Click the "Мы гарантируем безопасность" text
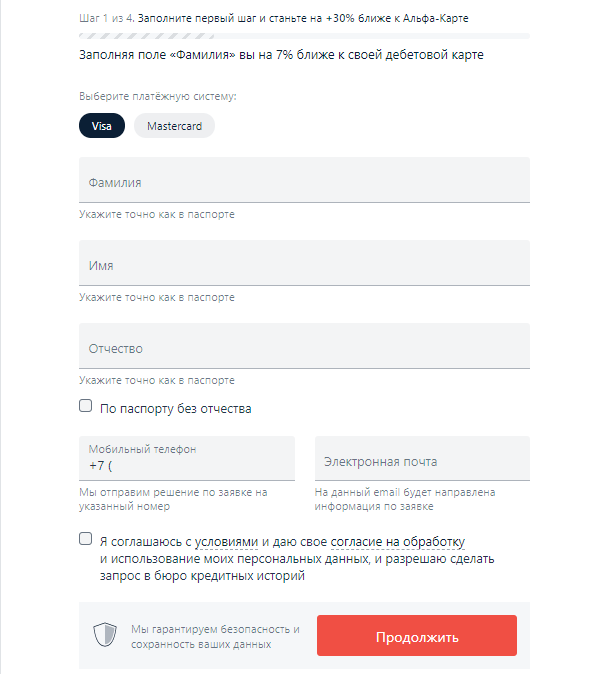This screenshot has height=674, width=607. 215,636
